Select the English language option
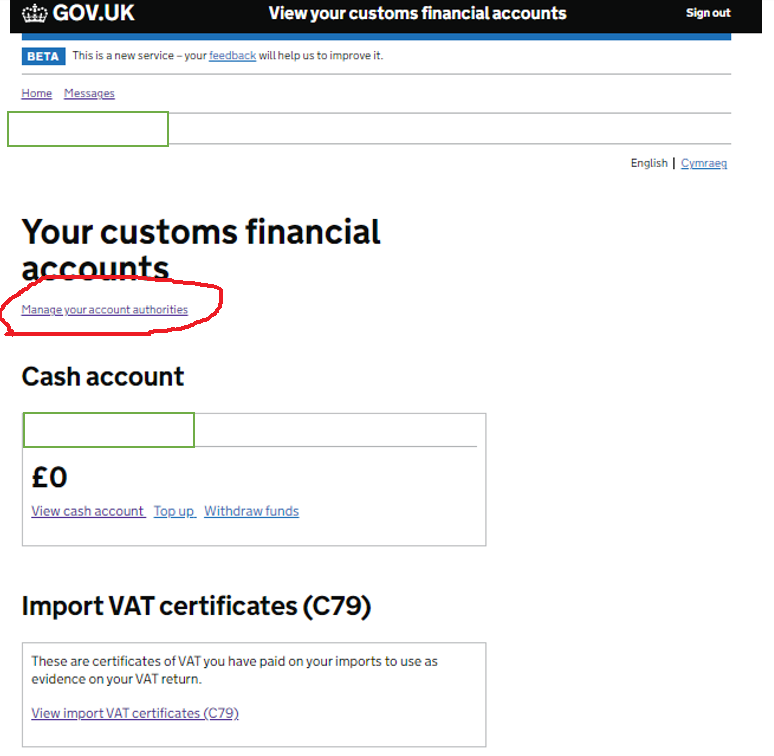This screenshot has height=756, width=774. [649, 163]
